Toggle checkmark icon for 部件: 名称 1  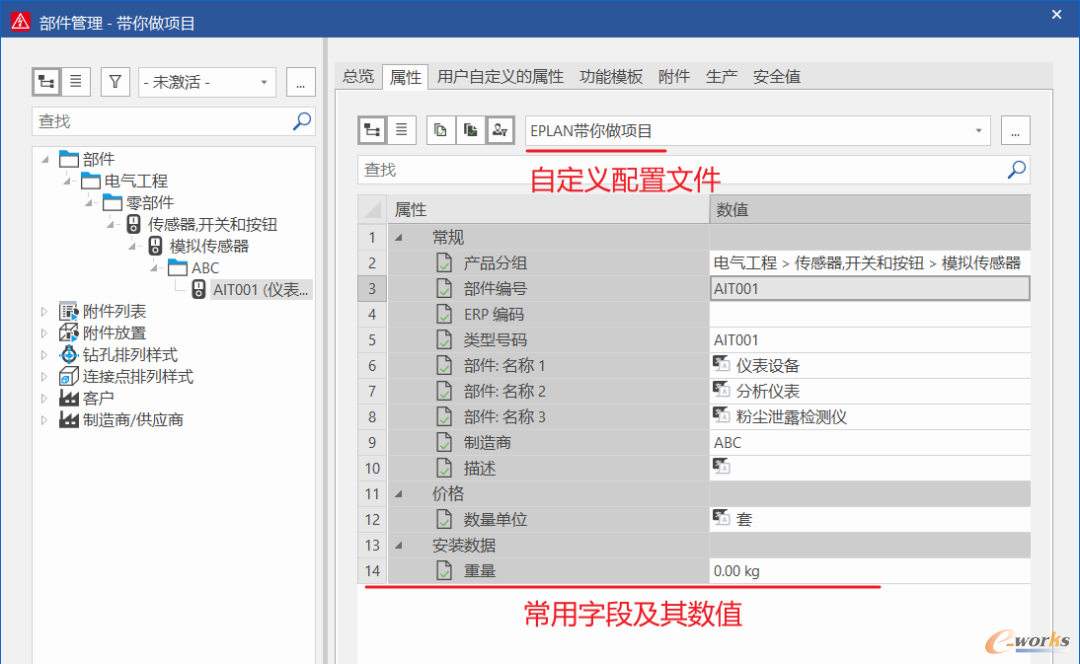coord(444,365)
